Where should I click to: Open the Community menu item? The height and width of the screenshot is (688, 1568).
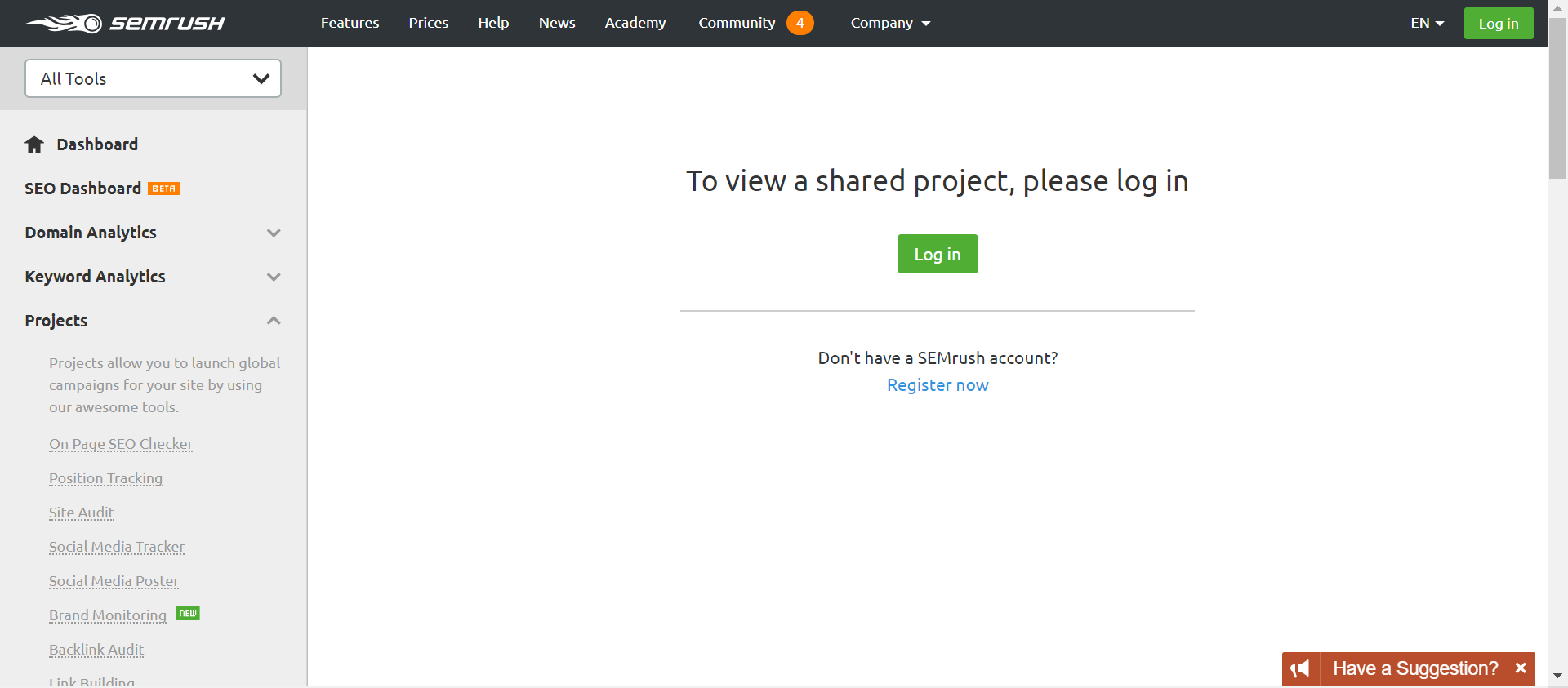coord(737,23)
